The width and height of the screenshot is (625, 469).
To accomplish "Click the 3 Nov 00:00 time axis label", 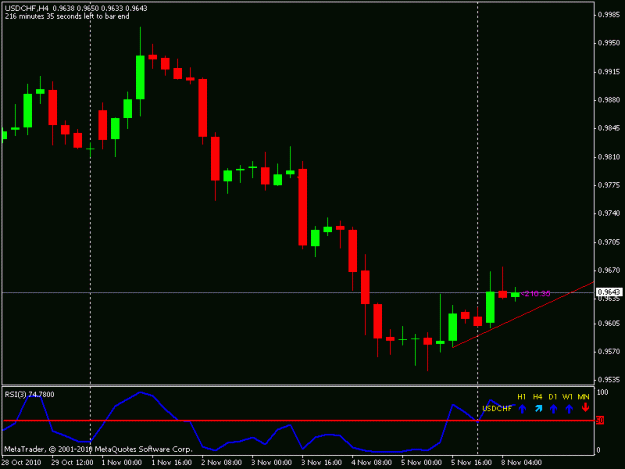I will pos(271,462).
